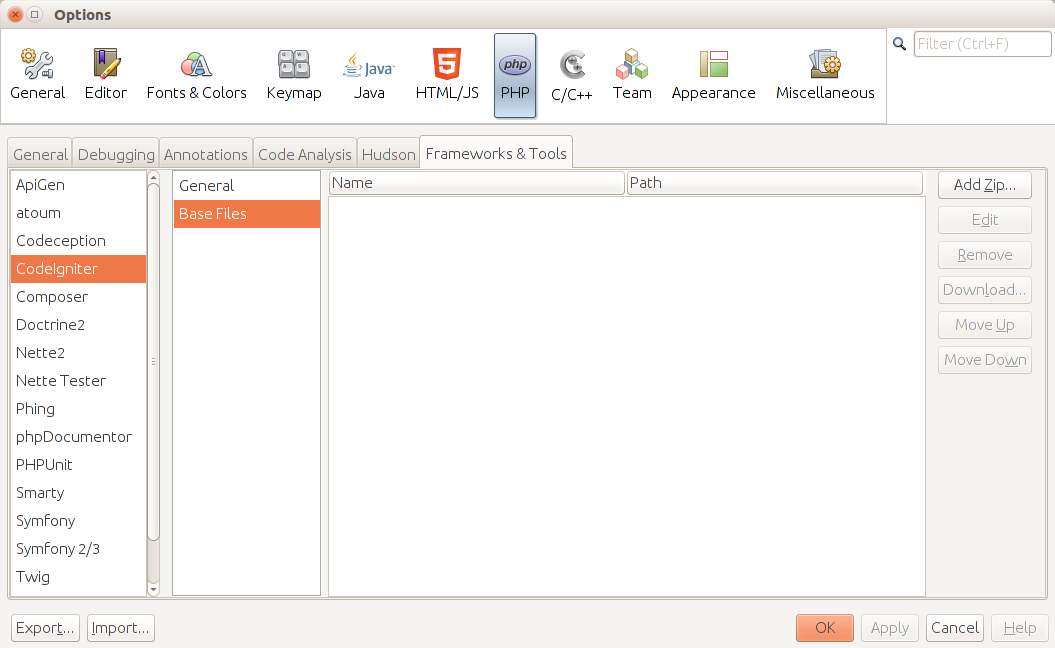This screenshot has height=648, width=1055.
Task: Open the Keymap settings
Action: pos(294,75)
